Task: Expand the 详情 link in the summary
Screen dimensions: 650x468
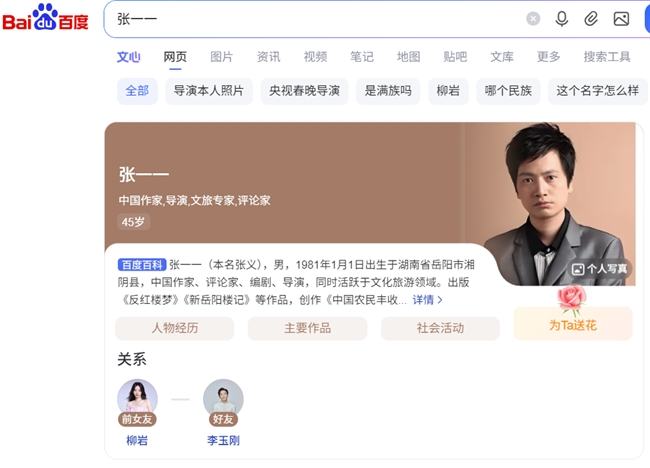Action: 427,300
